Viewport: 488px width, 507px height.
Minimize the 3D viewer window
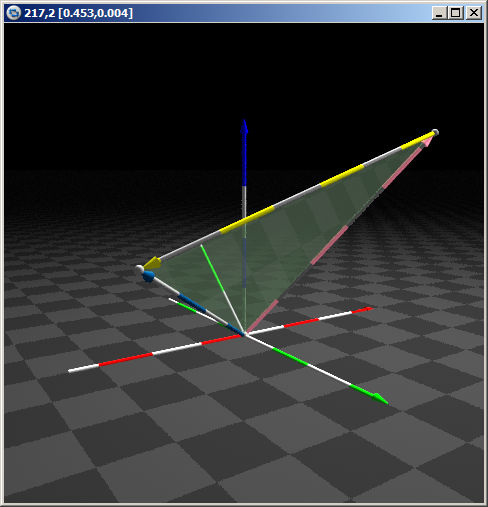[x=439, y=13]
